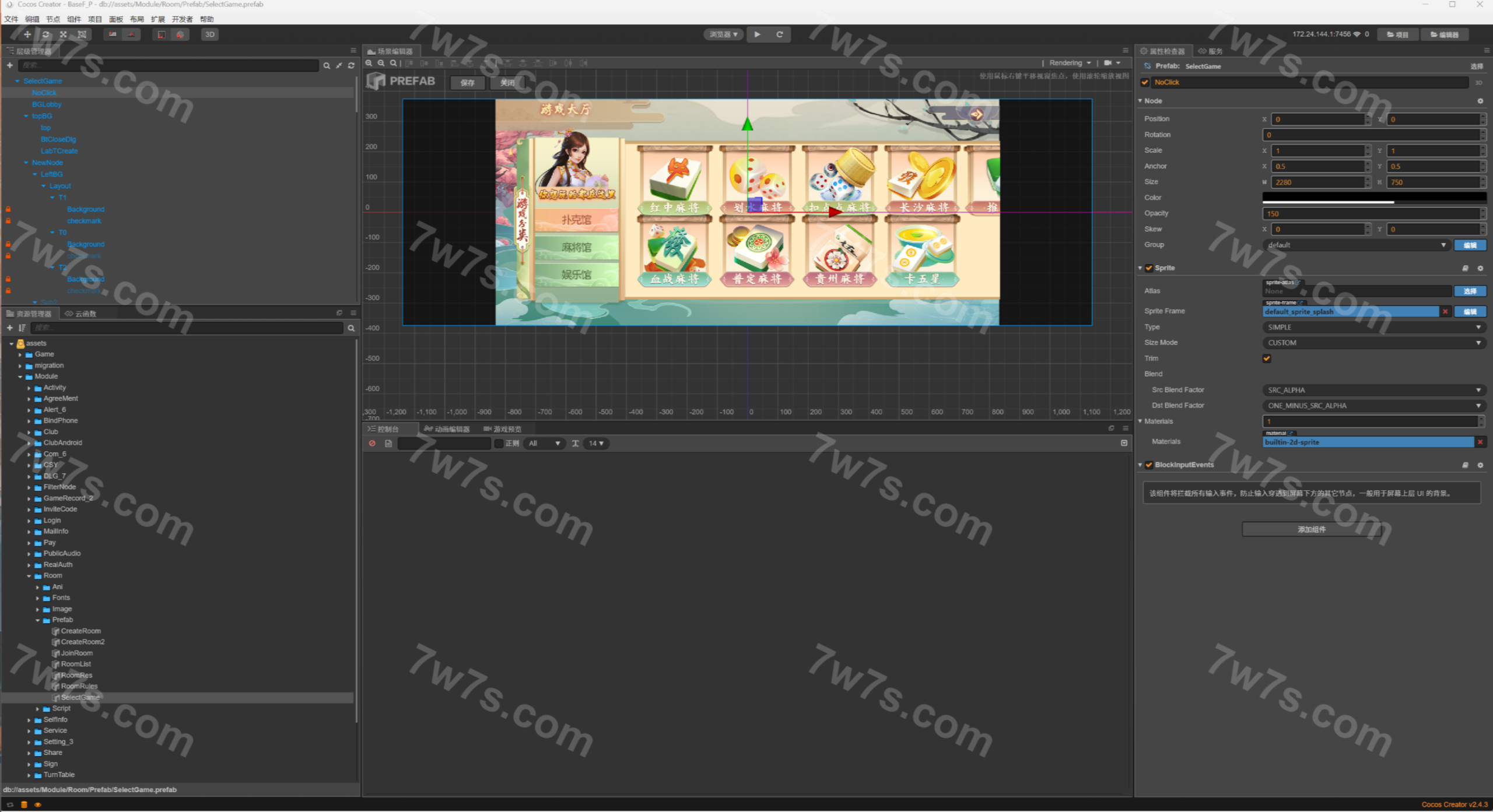Click the play preview button
1493x812 pixels.
pyautogui.click(x=757, y=34)
